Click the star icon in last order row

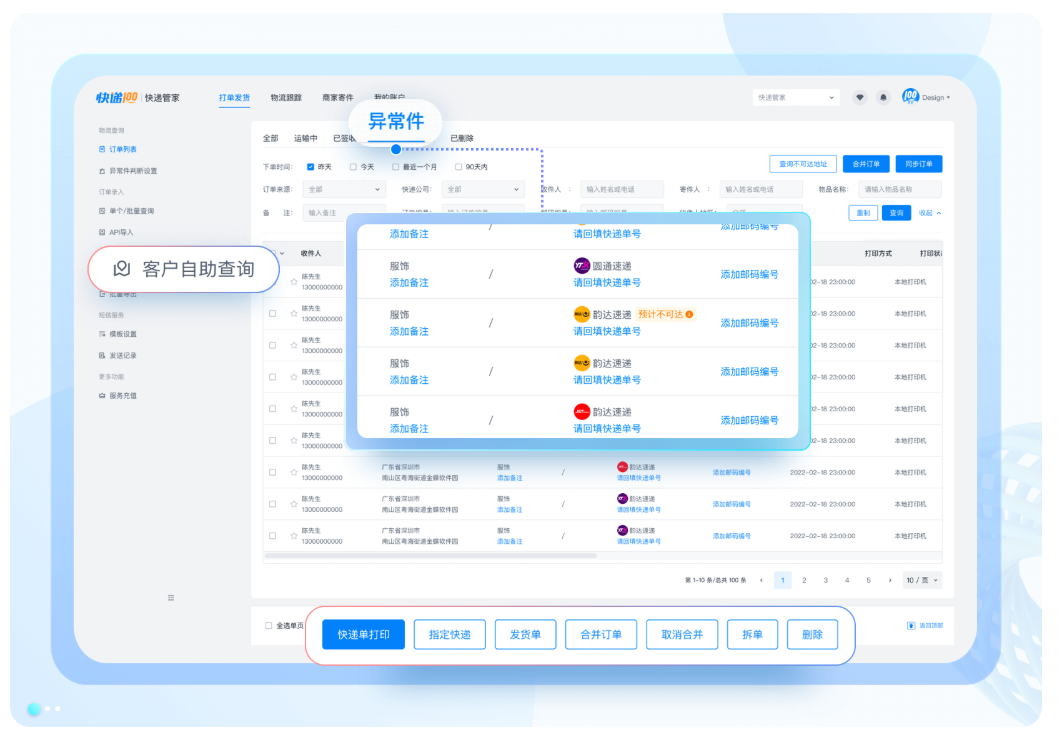(x=294, y=535)
